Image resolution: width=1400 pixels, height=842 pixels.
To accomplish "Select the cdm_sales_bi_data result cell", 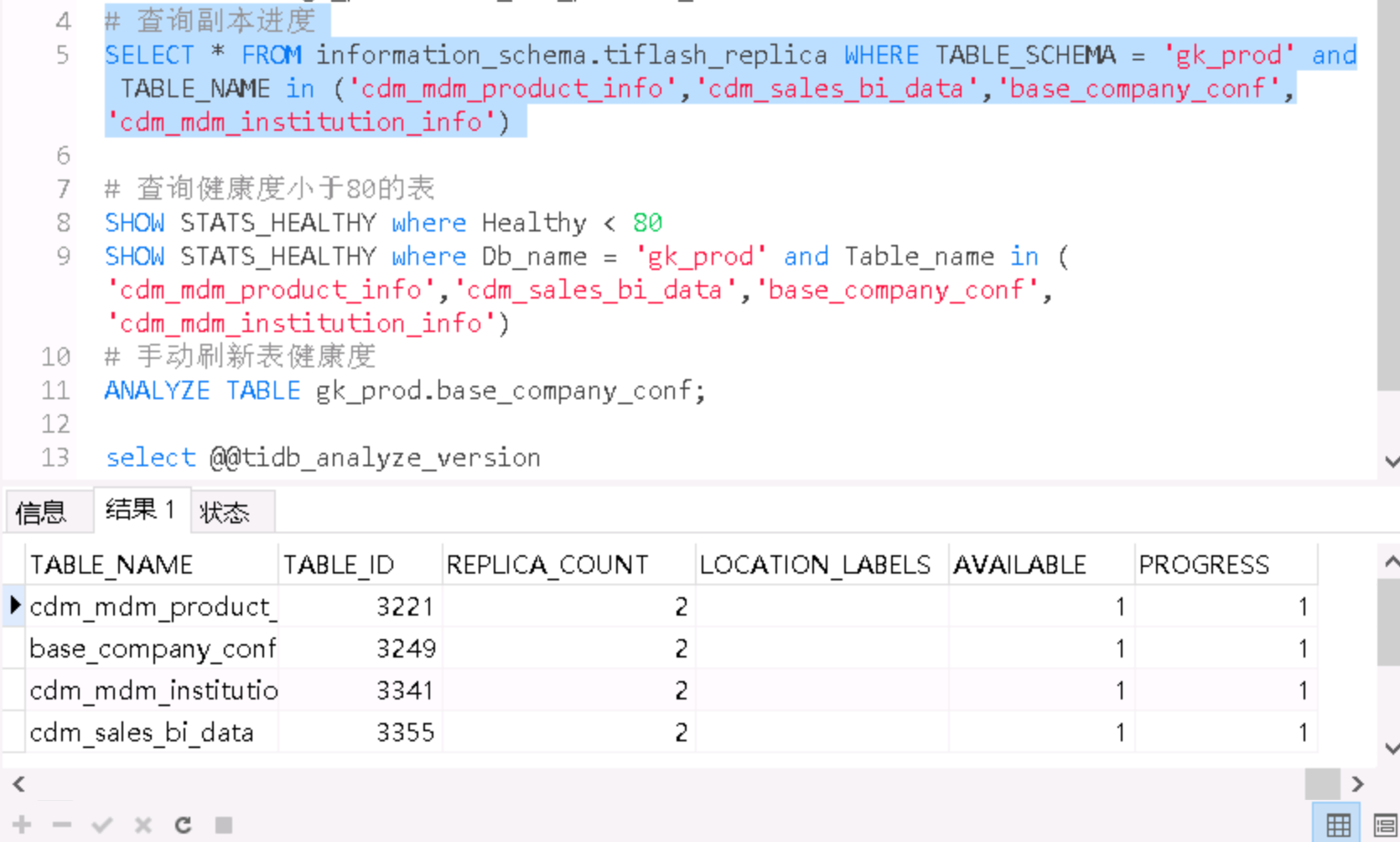I will click(152, 732).
